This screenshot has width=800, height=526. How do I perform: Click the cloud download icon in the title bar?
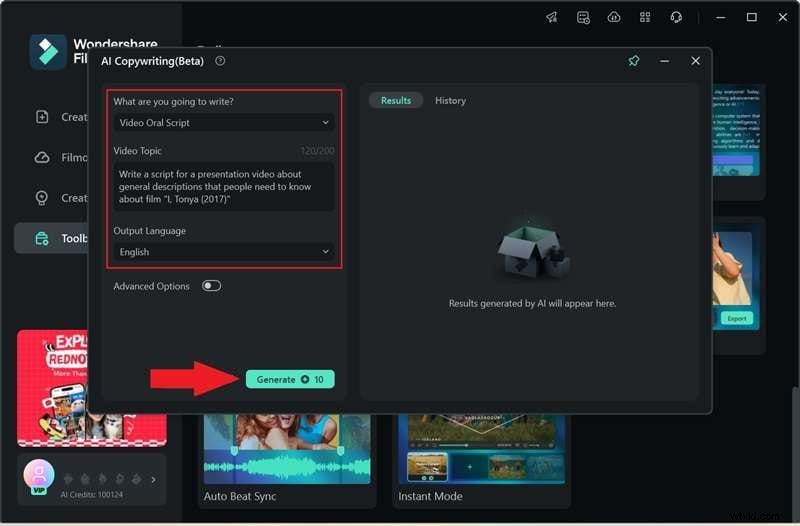pos(614,17)
